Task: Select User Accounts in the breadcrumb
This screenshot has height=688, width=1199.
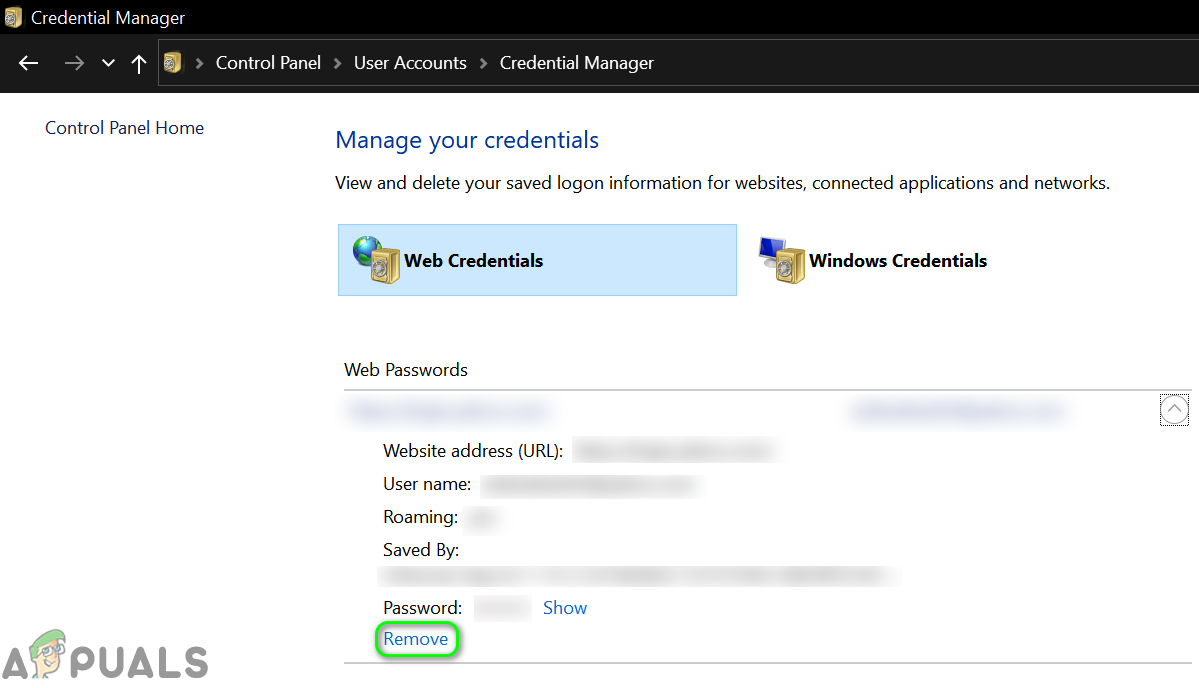Action: [410, 63]
